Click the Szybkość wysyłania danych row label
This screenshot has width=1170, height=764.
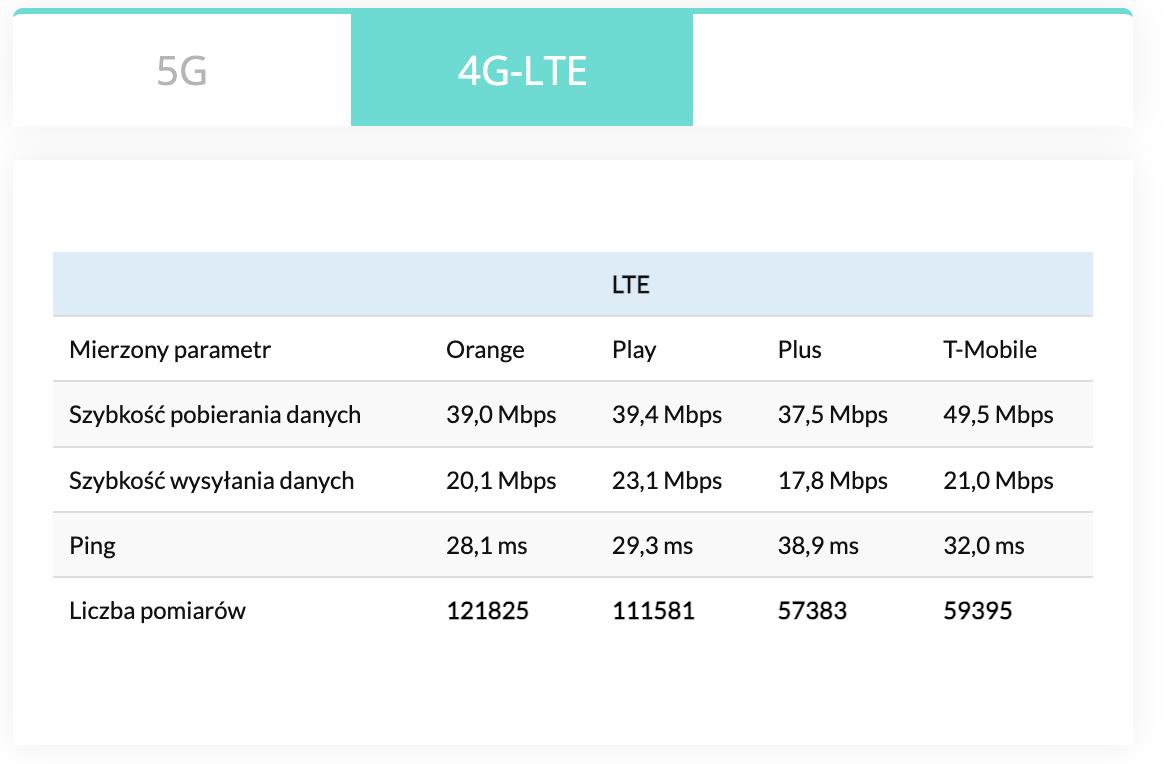pos(212,480)
